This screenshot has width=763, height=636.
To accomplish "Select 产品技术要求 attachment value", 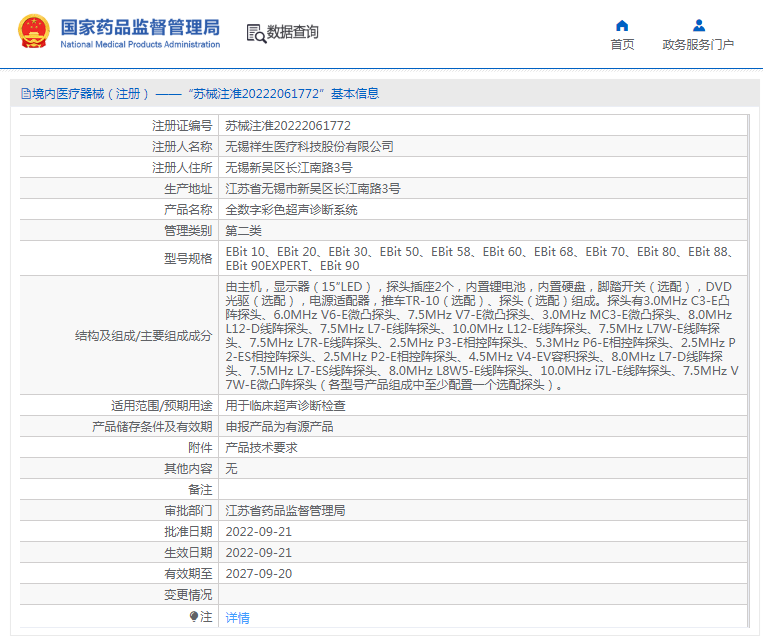I will [261, 448].
